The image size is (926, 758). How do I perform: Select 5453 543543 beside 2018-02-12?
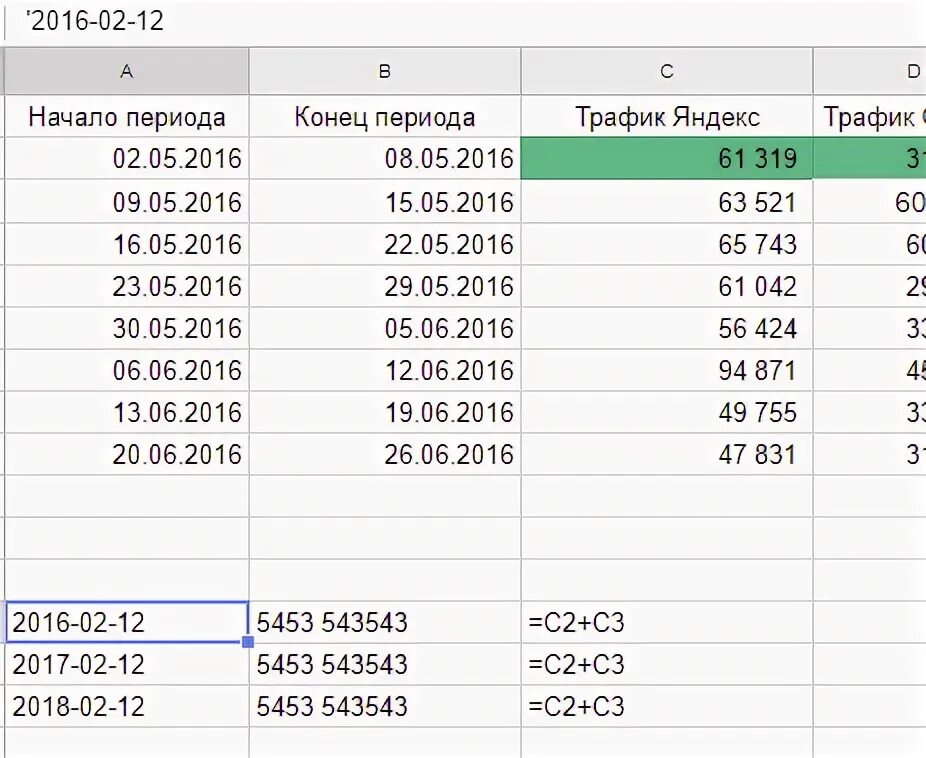click(384, 706)
